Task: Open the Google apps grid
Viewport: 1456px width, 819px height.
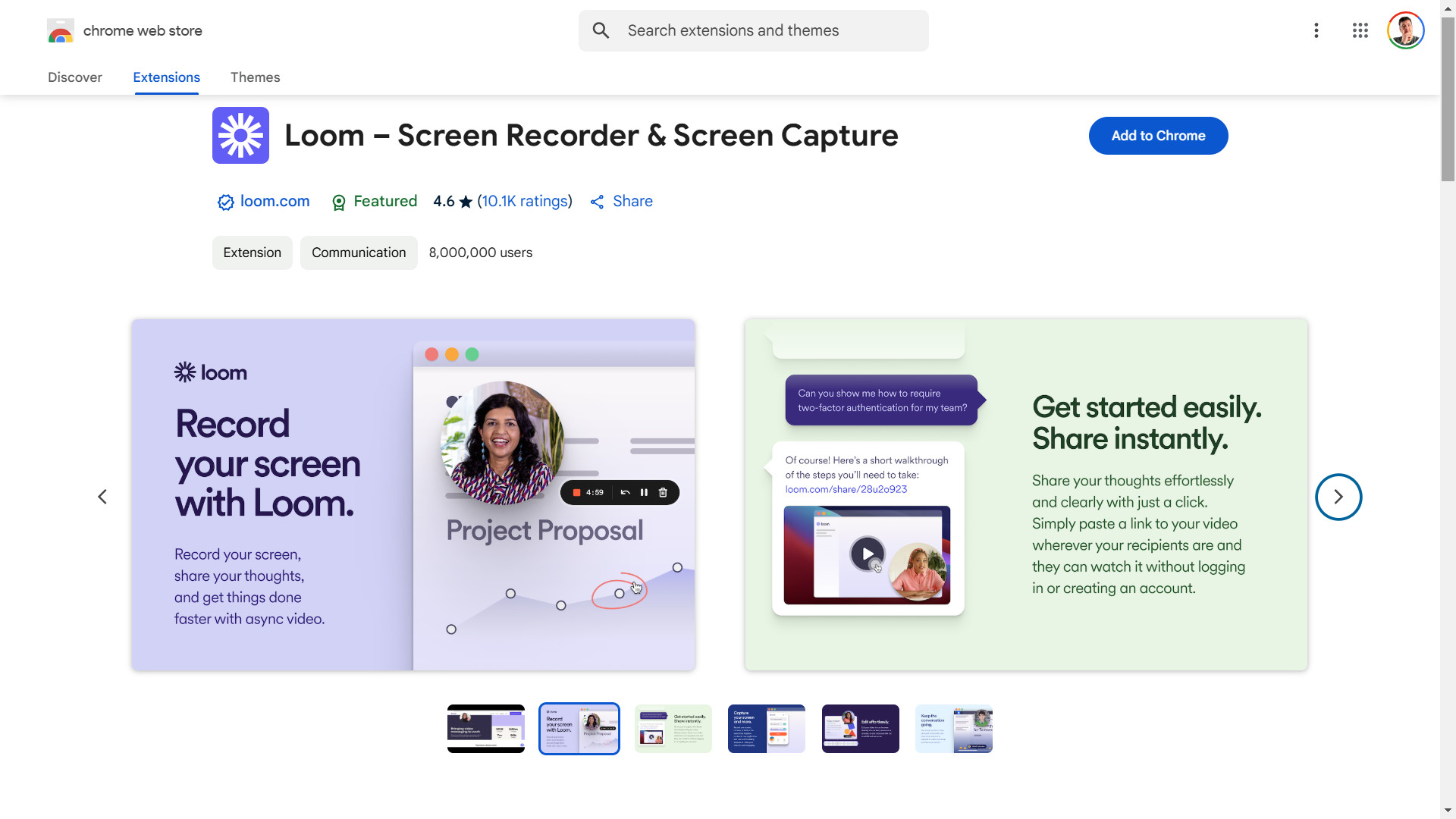Action: (x=1360, y=30)
